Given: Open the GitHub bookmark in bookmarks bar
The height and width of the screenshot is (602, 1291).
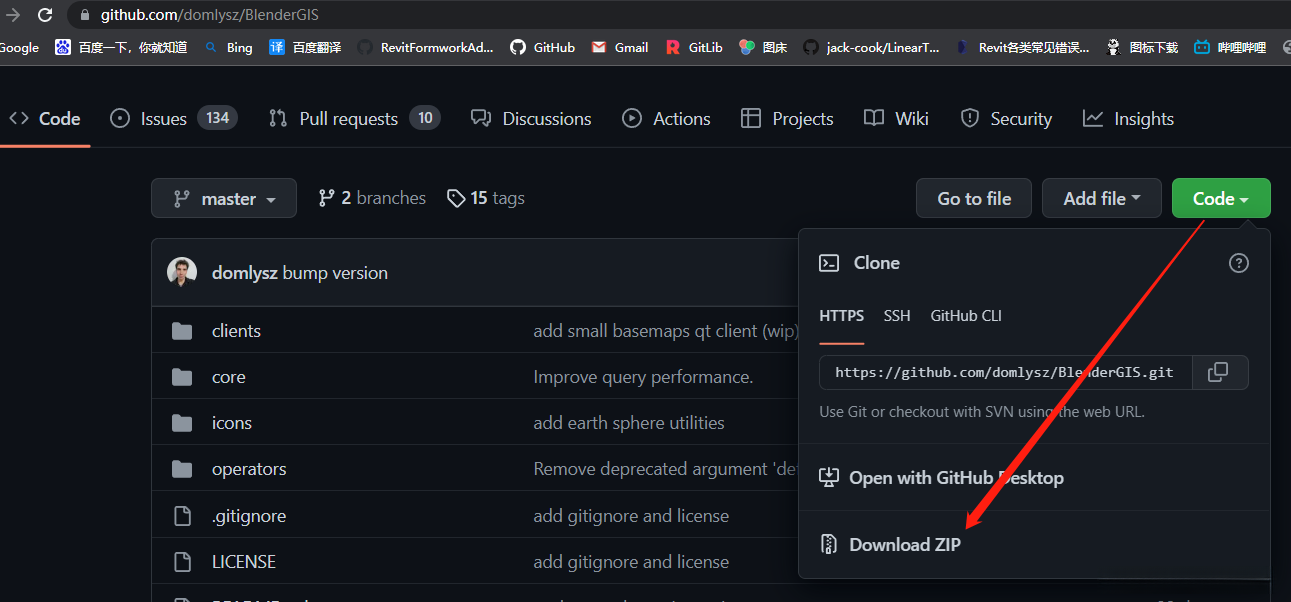Looking at the screenshot, I should click(542, 47).
